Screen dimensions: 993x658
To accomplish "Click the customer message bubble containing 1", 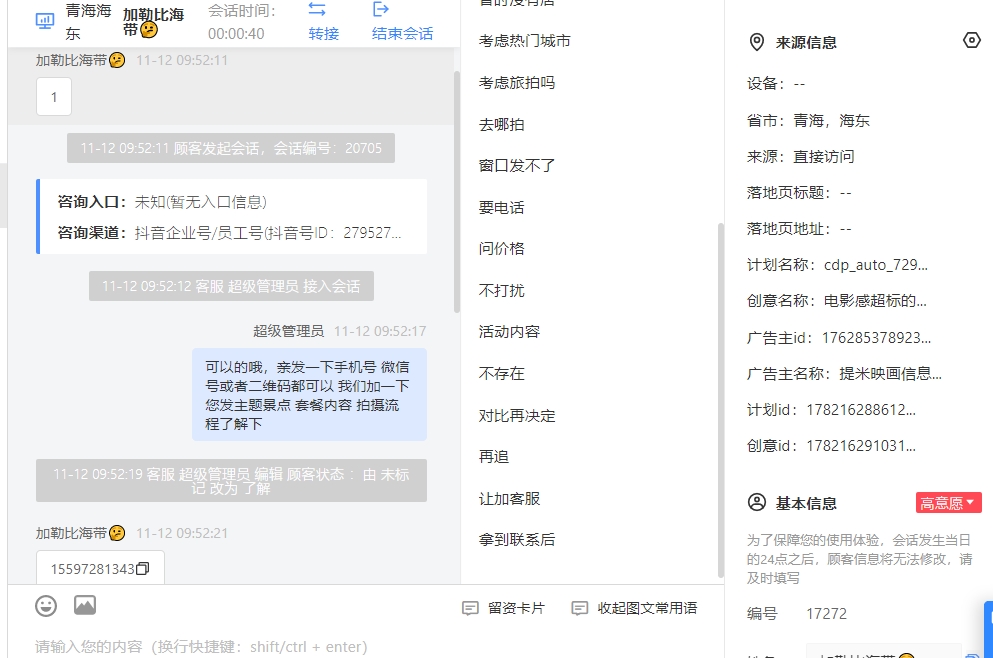I will [54, 97].
